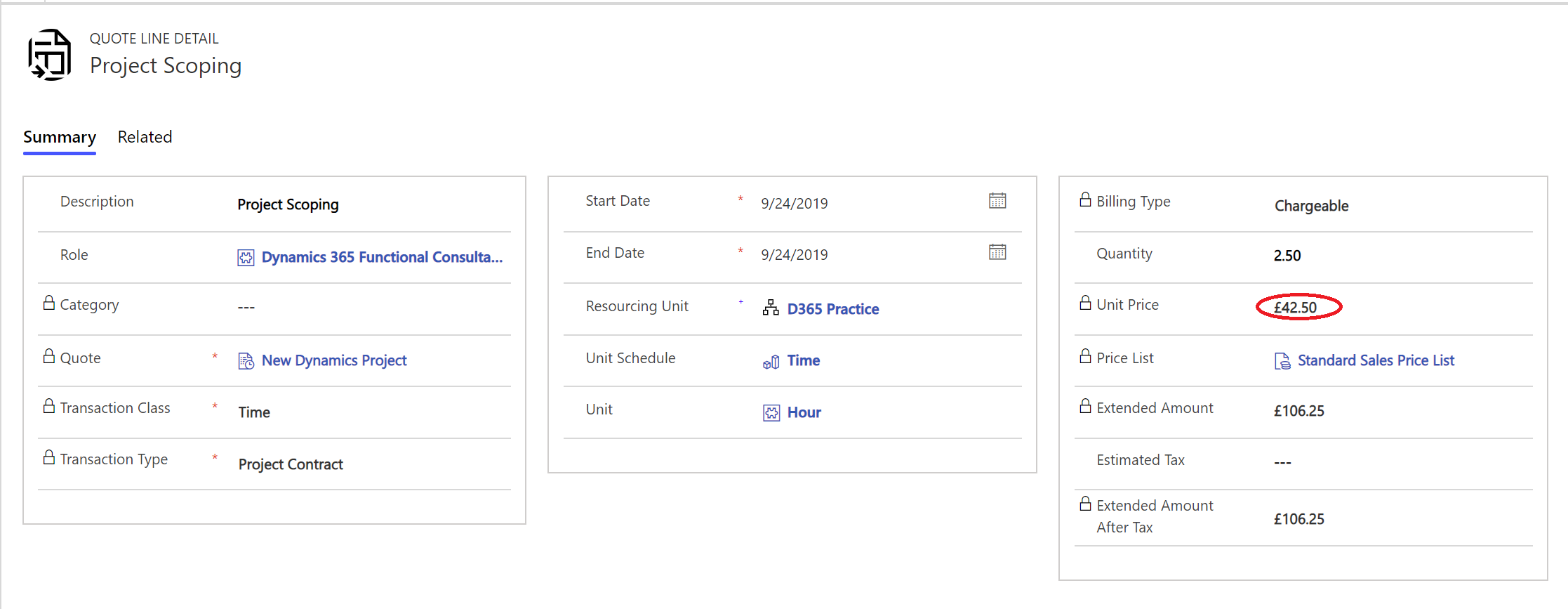This screenshot has width=1568, height=609.
Task: Click the Description field value Project Scoping
Action: tap(288, 204)
